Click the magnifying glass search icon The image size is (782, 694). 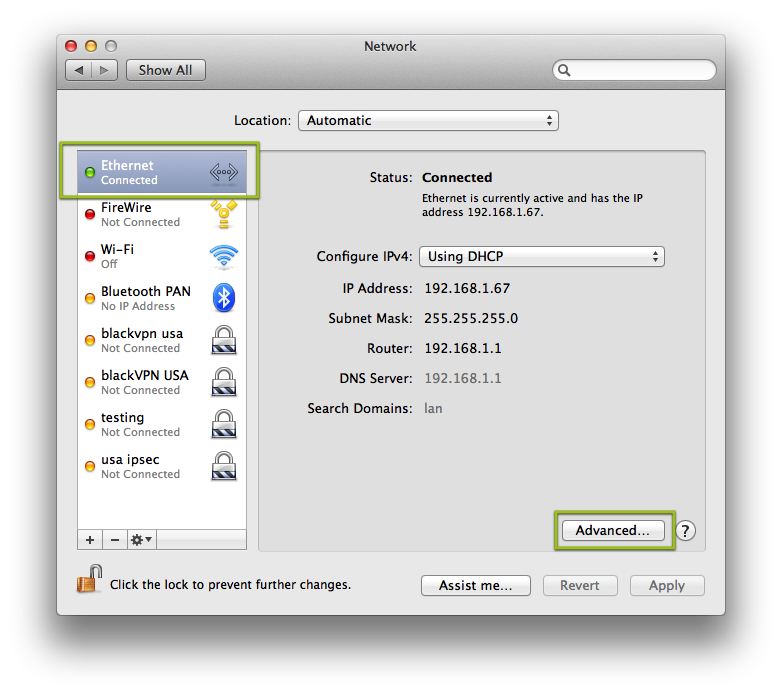(x=564, y=70)
